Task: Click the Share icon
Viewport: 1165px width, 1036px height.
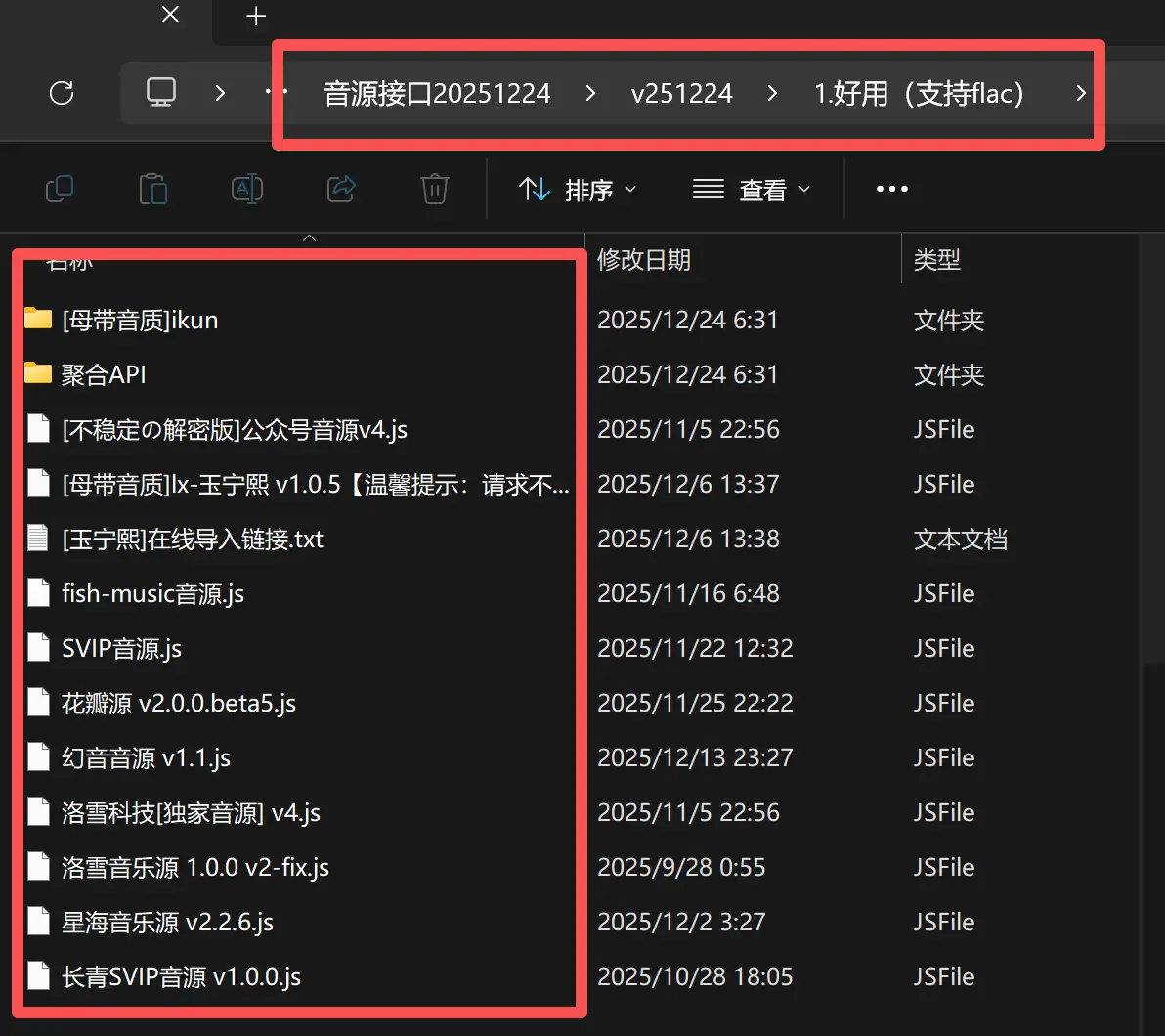Action: pos(341,188)
